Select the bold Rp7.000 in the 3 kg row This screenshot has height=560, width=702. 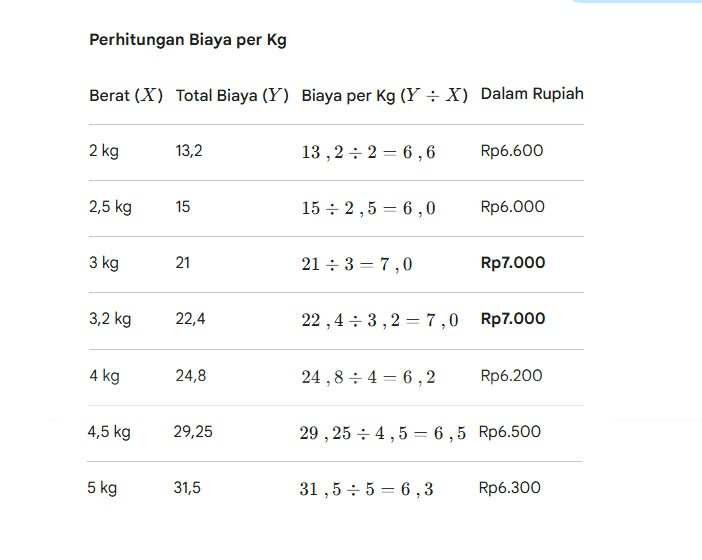coord(513,263)
